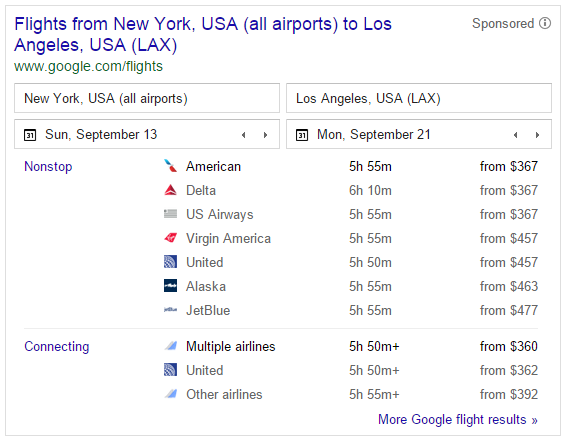
Task: Select the Los Angeles destination field
Action: click(x=419, y=98)
